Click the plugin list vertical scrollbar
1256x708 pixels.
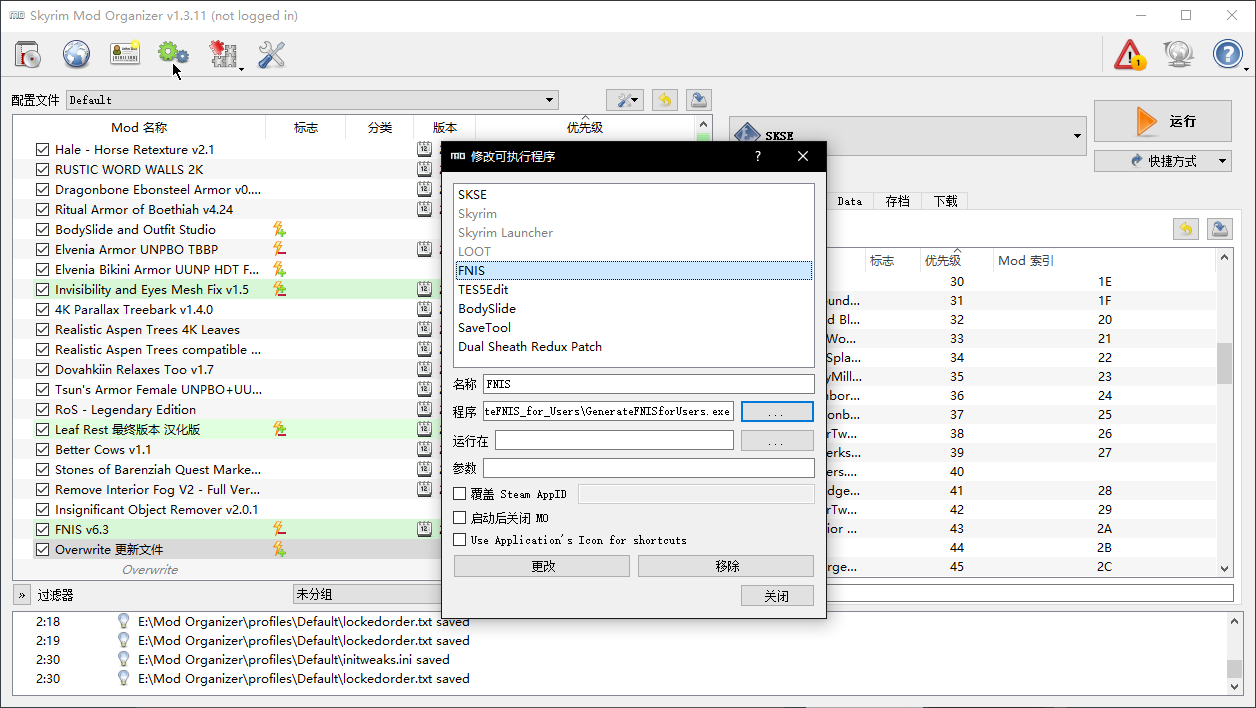(x=1224, y=412)
